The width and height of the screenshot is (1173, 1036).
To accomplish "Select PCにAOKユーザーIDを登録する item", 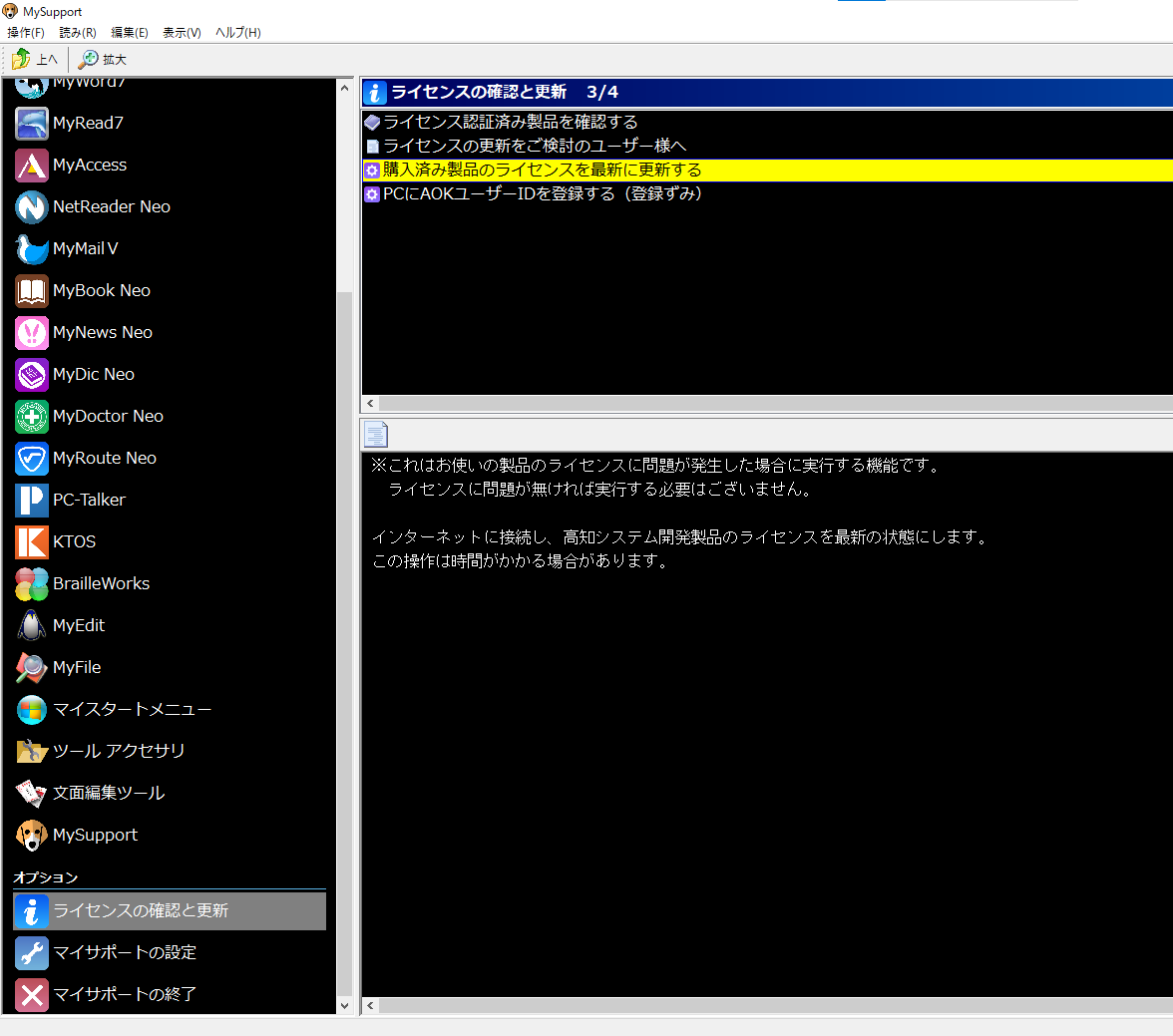I will [542, 194].
